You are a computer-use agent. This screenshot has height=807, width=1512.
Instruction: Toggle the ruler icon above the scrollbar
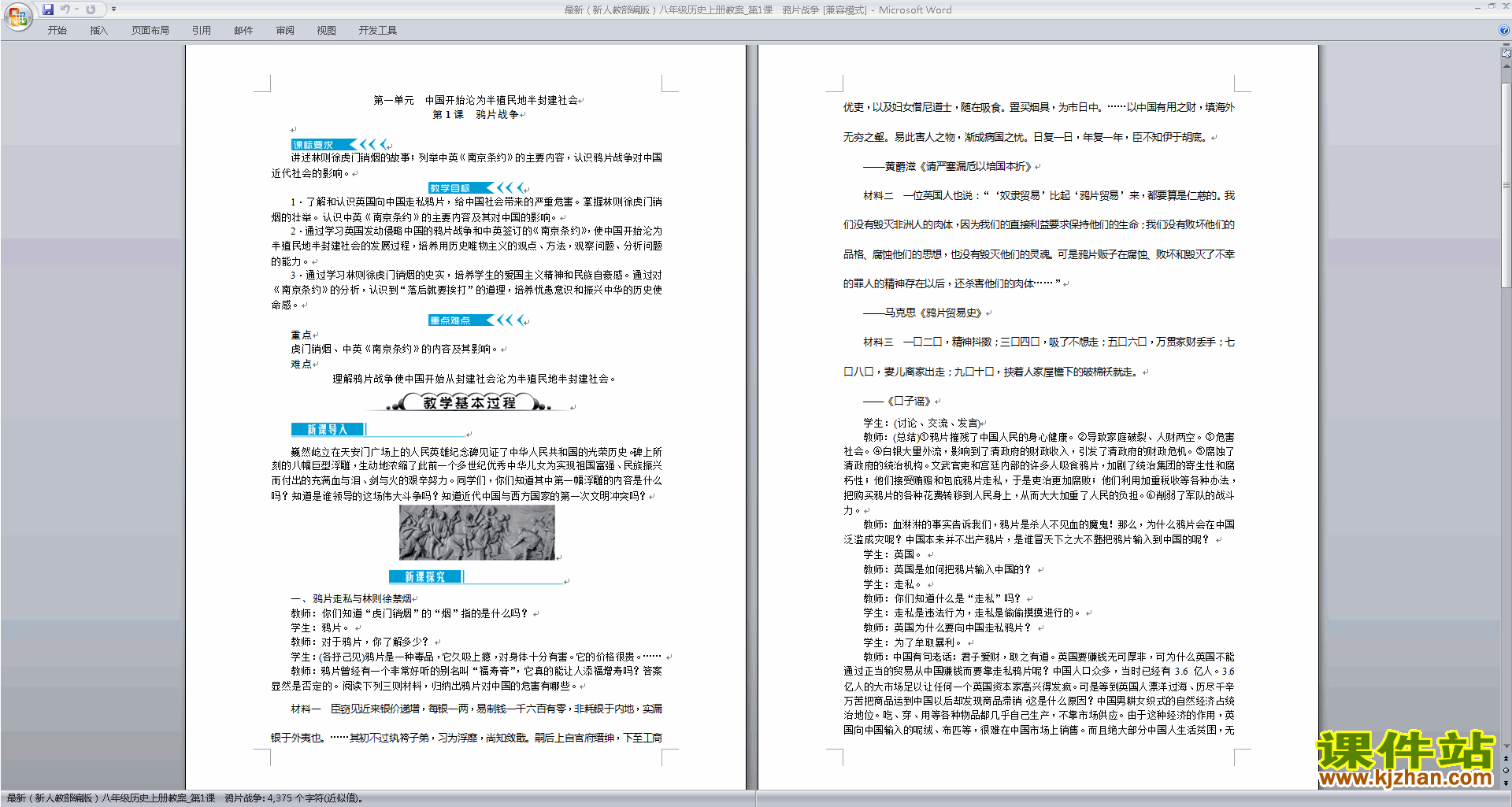pos(1506,54)
